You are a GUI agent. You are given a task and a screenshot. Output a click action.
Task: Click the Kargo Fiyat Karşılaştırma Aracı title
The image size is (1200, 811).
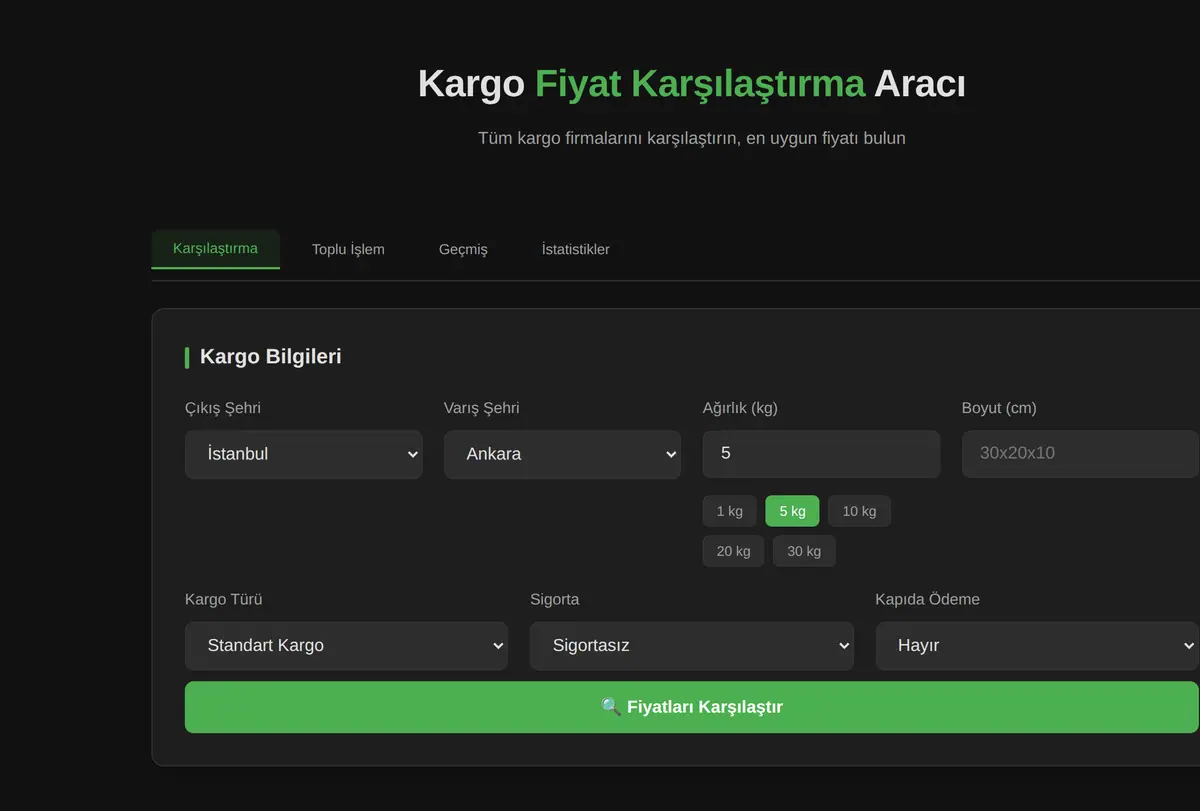click(692, 84)
